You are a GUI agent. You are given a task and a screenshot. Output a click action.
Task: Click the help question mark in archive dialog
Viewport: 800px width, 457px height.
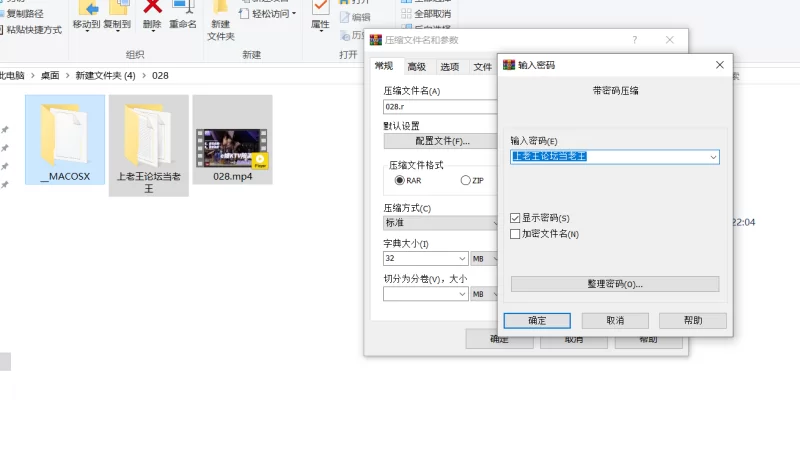tap(635, 40)
